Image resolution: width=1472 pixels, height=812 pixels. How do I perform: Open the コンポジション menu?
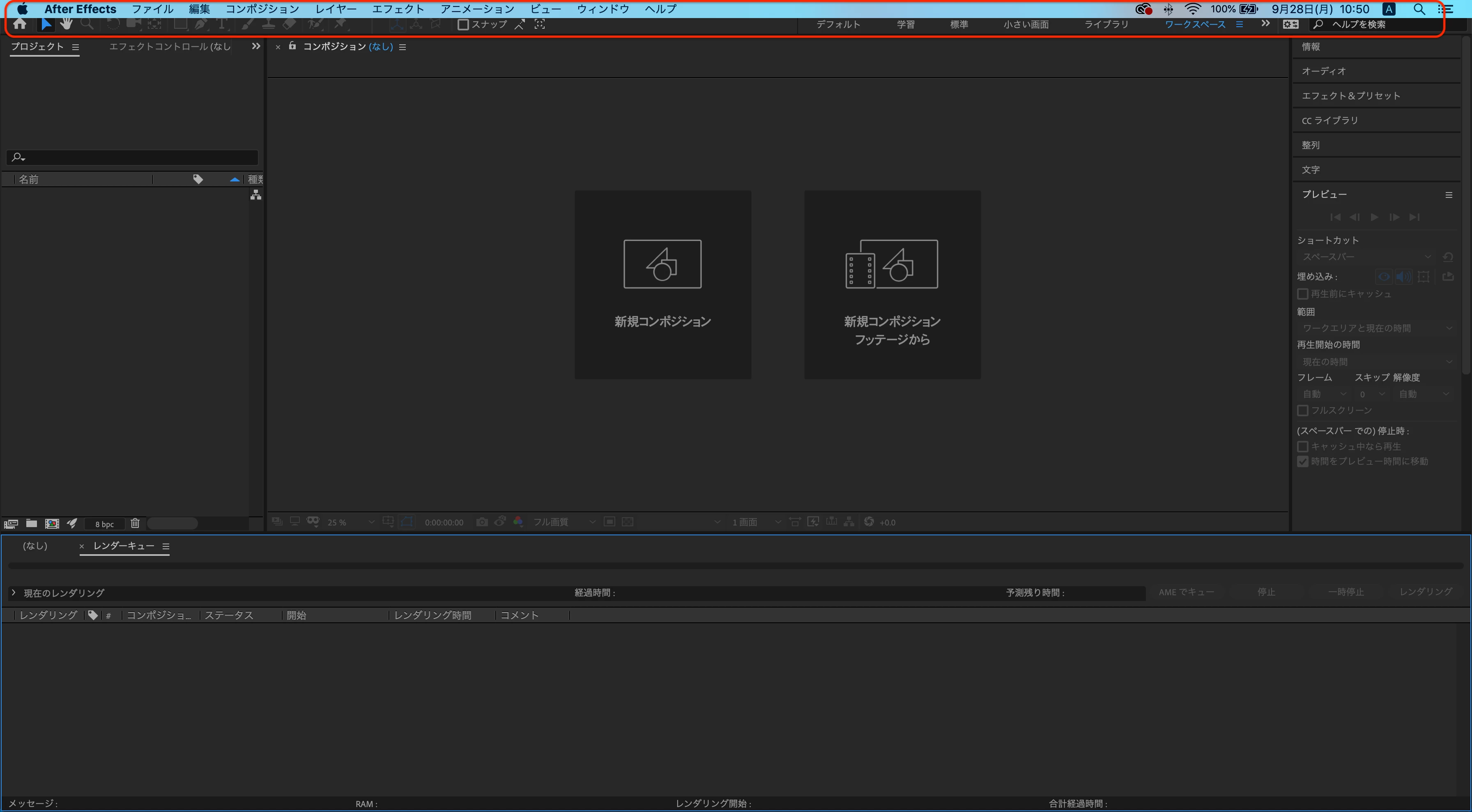coord(262,9)
